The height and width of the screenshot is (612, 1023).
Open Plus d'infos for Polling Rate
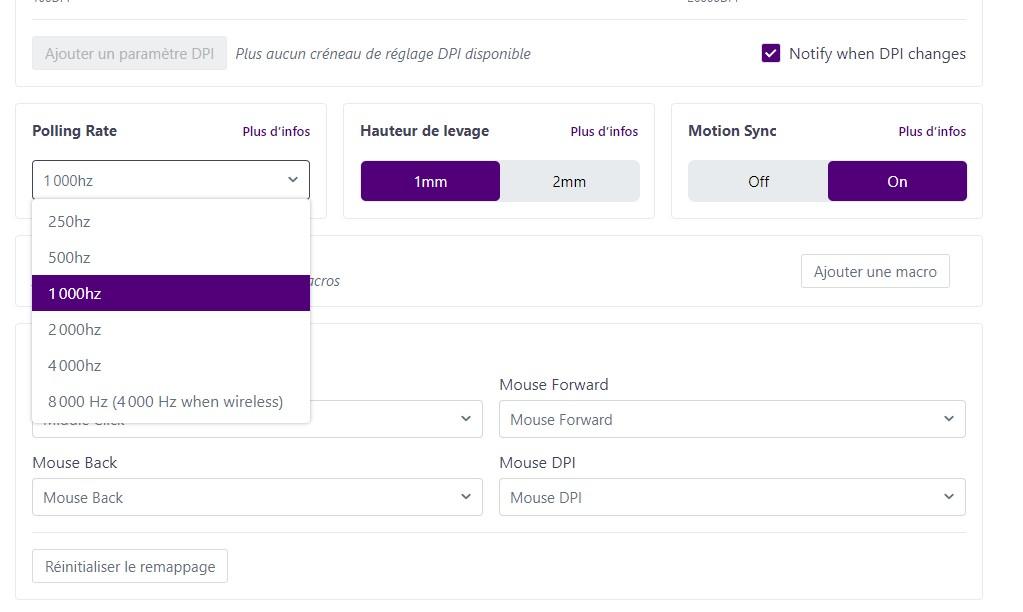pos(276,132)
